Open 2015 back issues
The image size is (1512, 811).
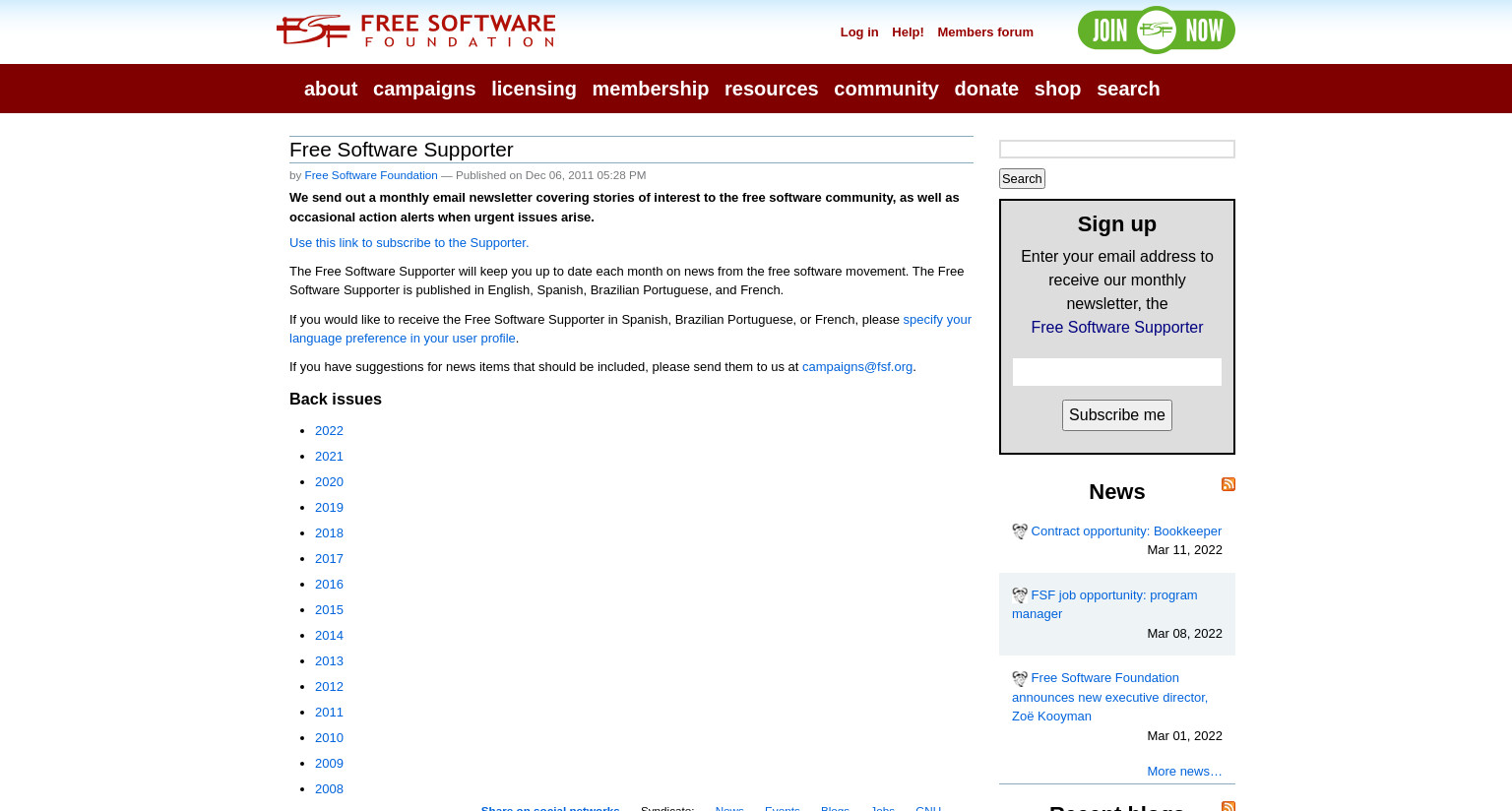(x=329, y=610)
